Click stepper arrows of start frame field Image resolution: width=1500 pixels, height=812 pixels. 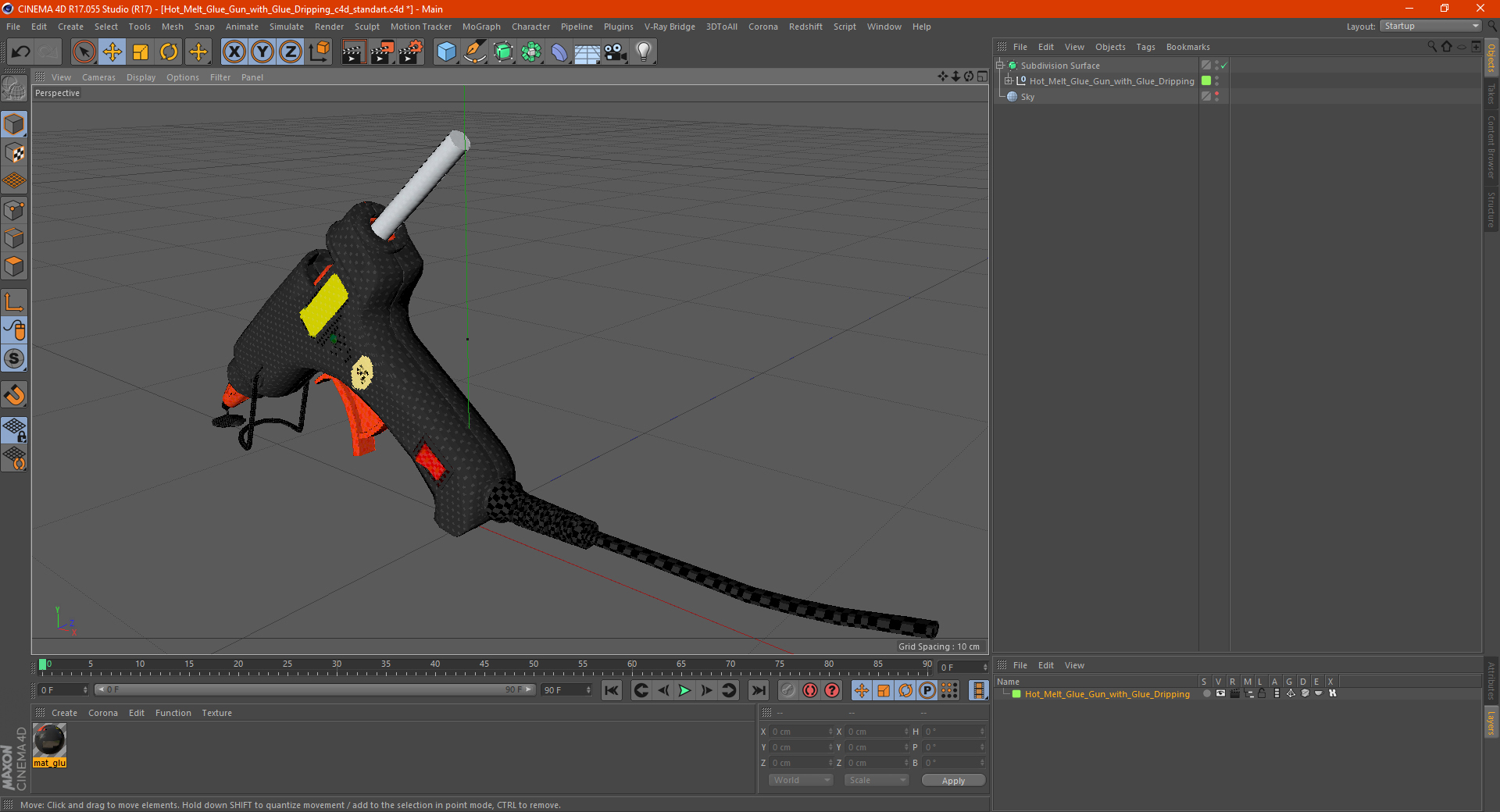pyautogui.click(x=85, y=690)
